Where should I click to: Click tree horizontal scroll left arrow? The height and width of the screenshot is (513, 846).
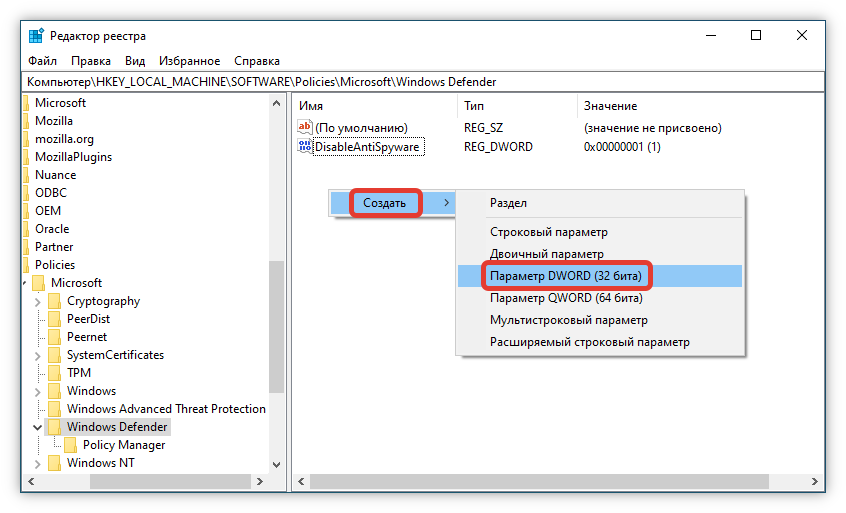tap(31, 481)
